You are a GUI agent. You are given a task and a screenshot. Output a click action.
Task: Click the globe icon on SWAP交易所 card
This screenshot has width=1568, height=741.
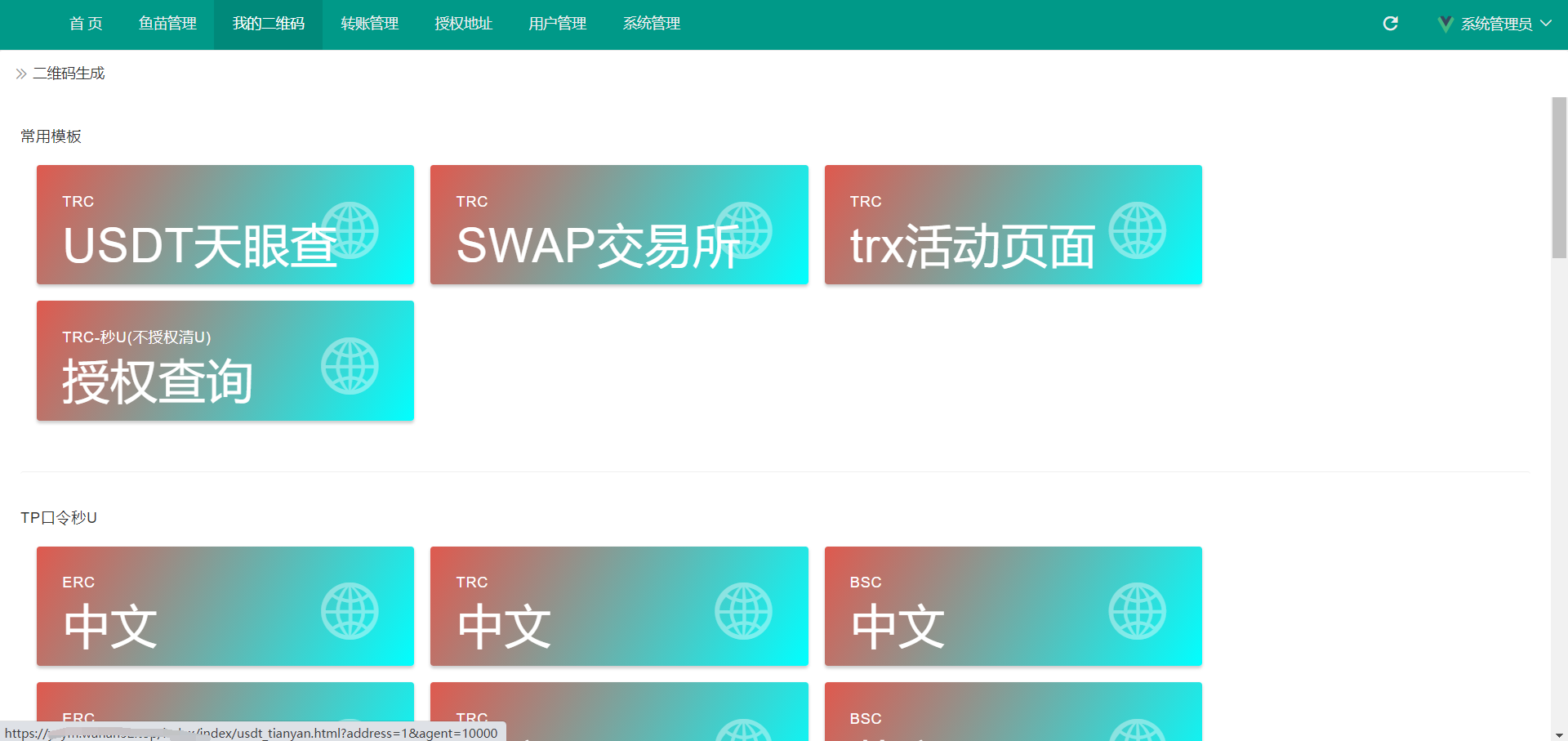click(x=743, y=230)
